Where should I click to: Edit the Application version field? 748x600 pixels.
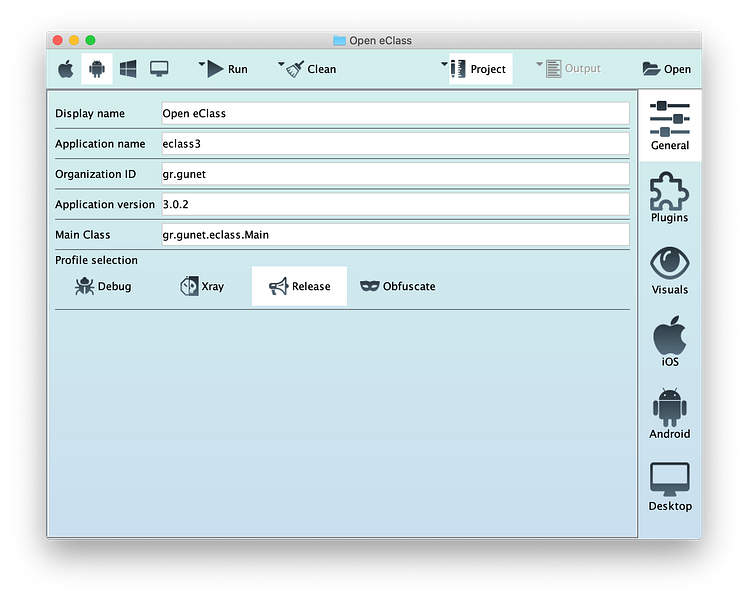coord(395,205)
